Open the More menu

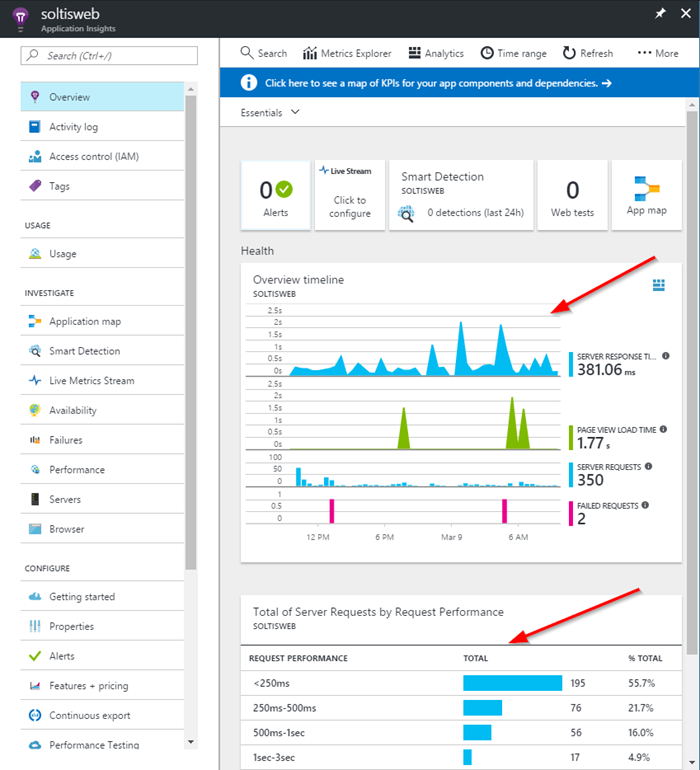click(658, 53)
